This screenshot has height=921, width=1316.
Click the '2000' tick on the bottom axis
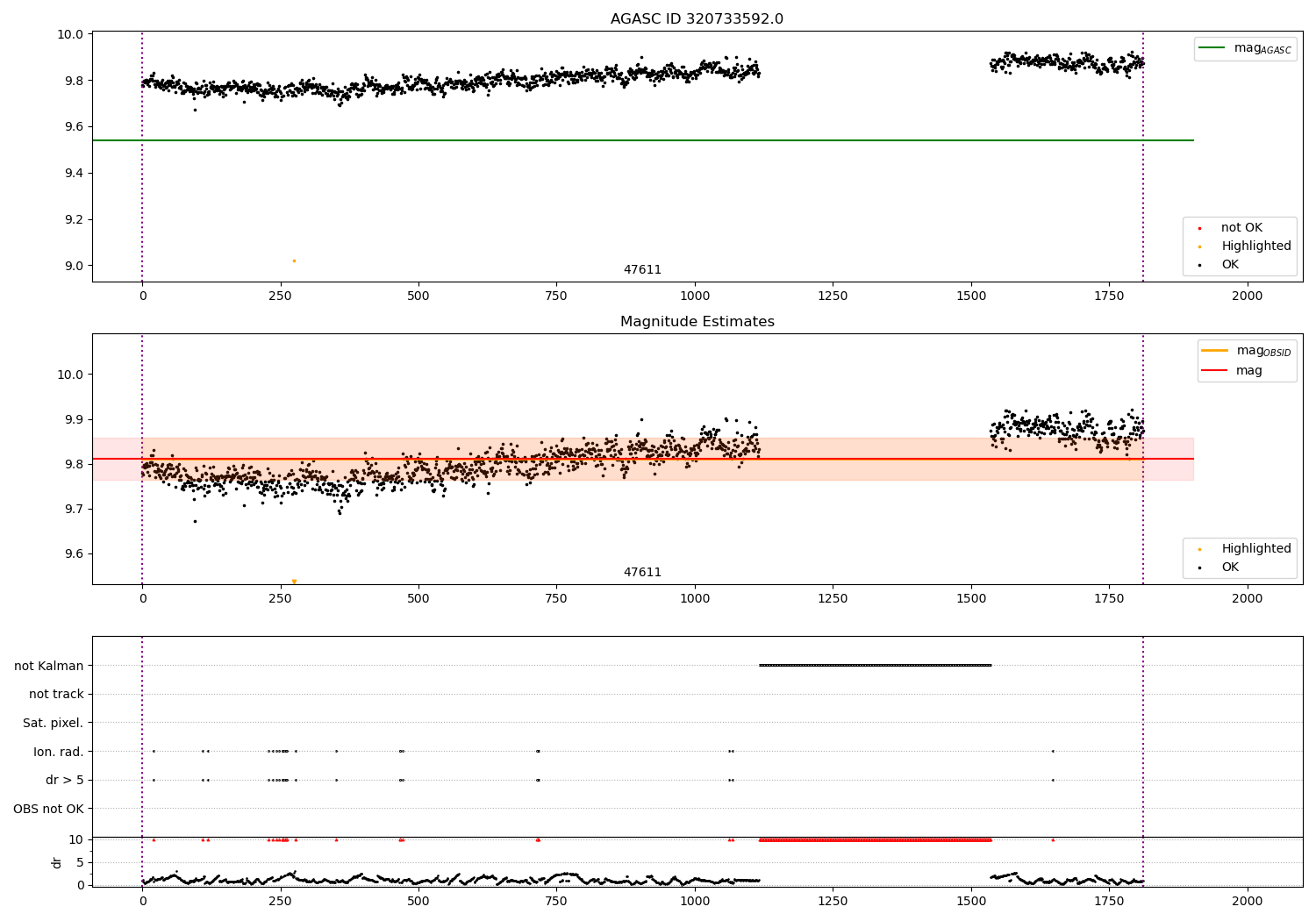click(1248, 901)
